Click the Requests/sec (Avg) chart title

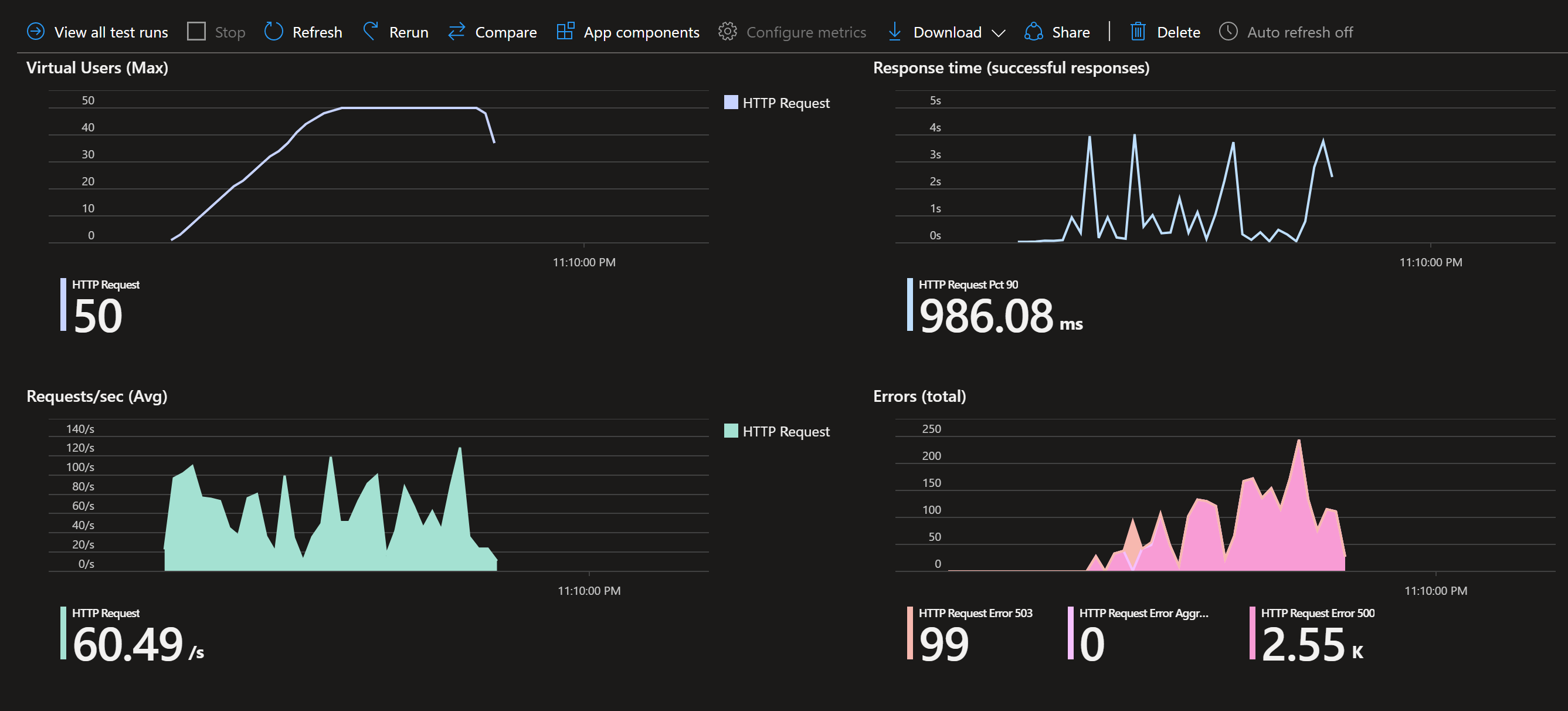point(97,397)
